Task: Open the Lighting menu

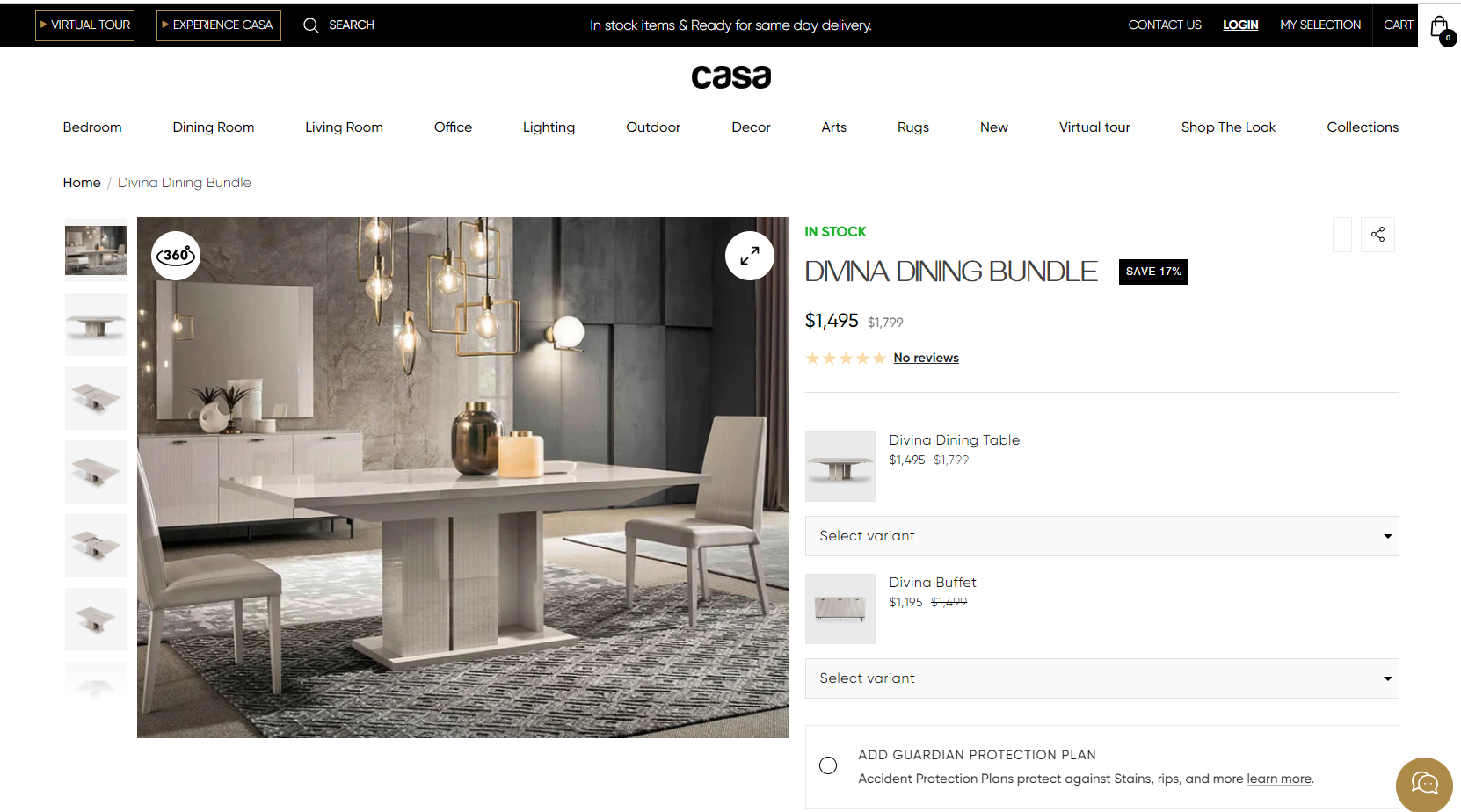Action: tap(549, 127)
